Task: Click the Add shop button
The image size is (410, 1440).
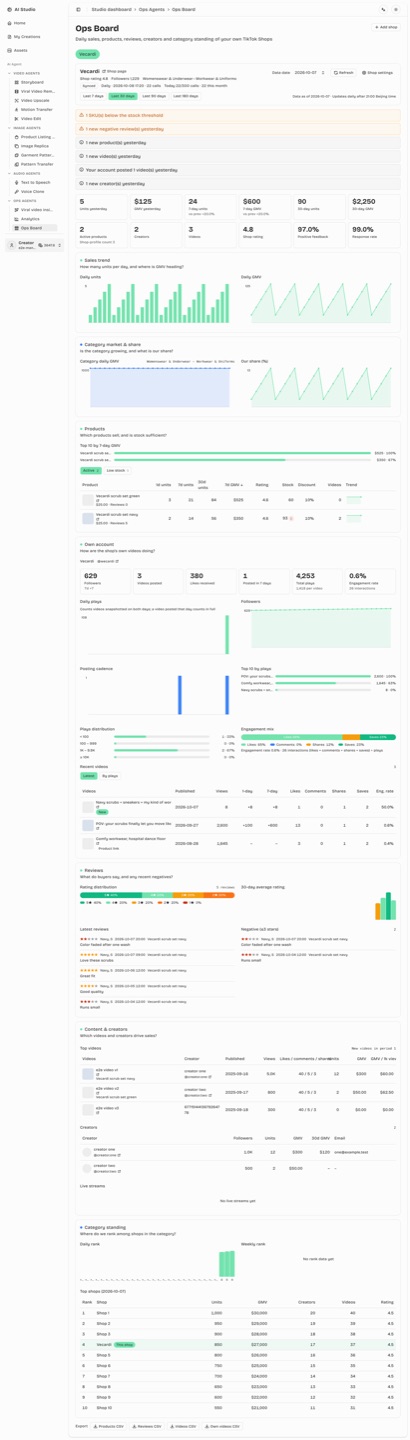Action: [x=387, y=28]
